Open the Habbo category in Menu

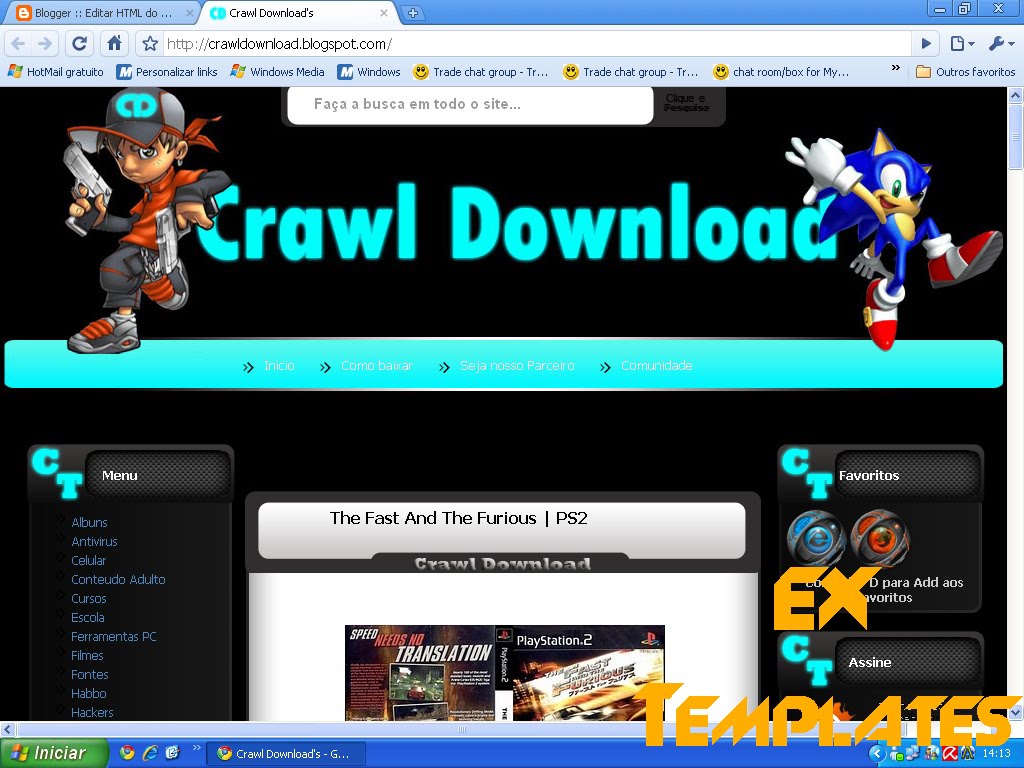89,693
